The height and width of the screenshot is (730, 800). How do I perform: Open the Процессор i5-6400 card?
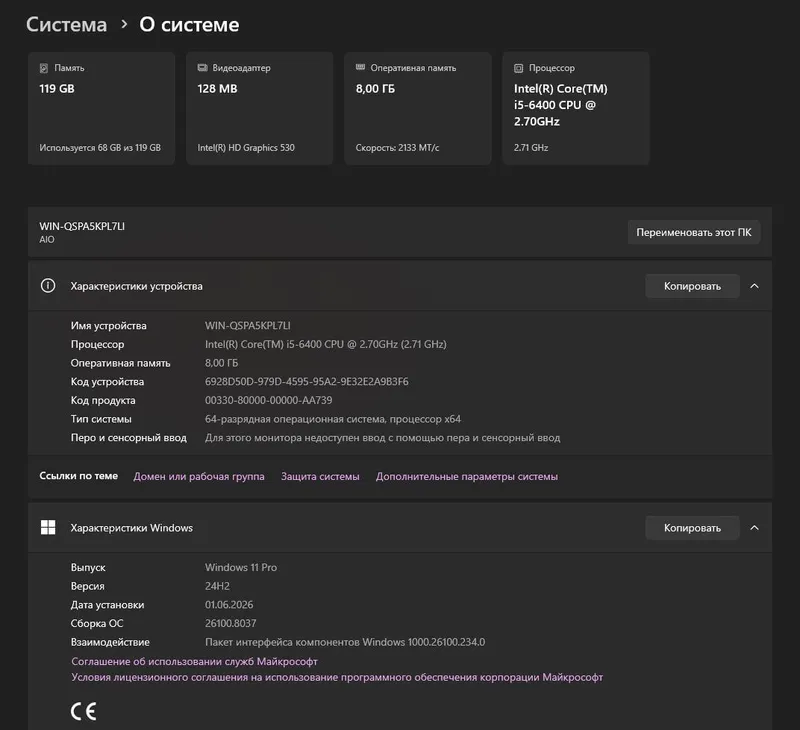click(576, 108)
